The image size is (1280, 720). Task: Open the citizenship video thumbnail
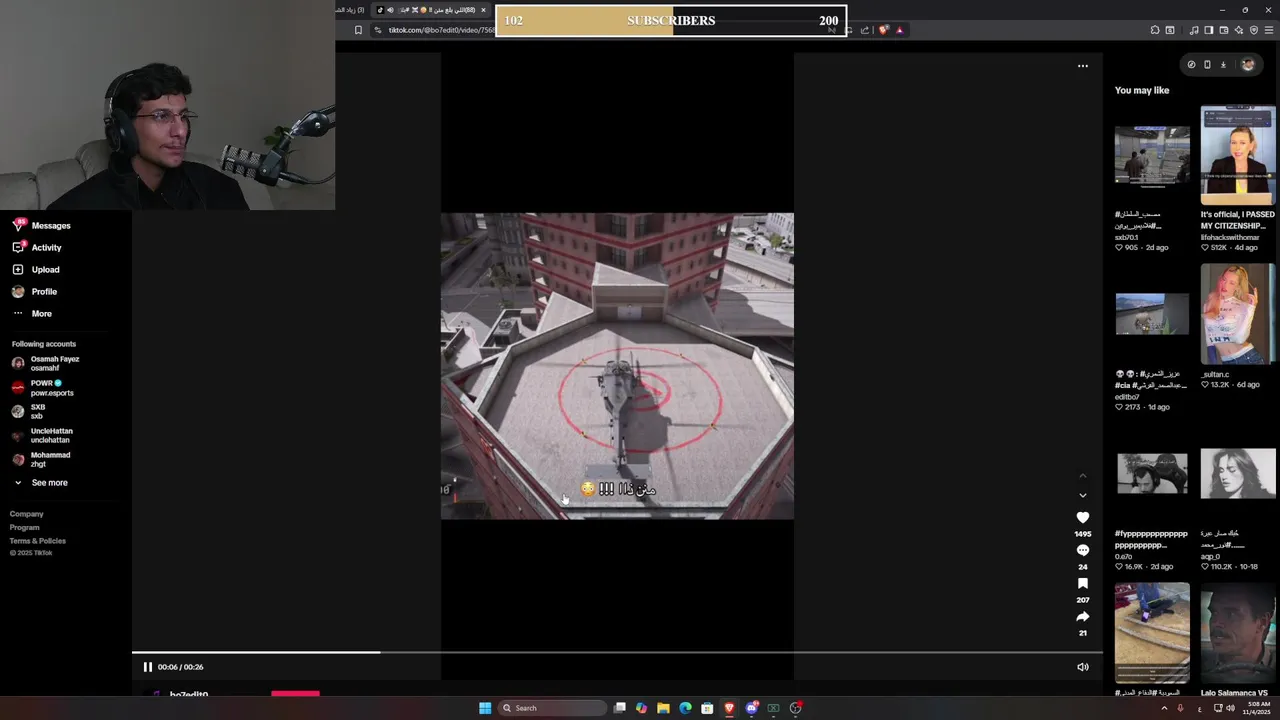tap(1238, 155)
